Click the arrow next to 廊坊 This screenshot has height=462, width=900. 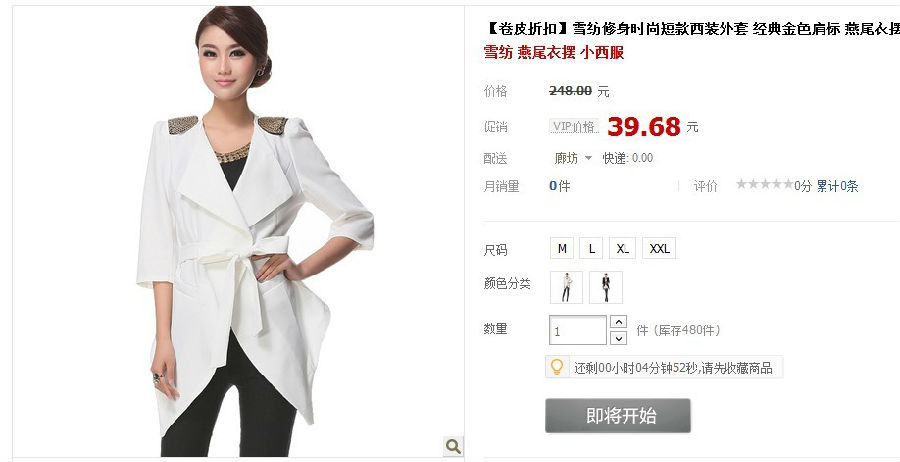[x=588, y=158]
